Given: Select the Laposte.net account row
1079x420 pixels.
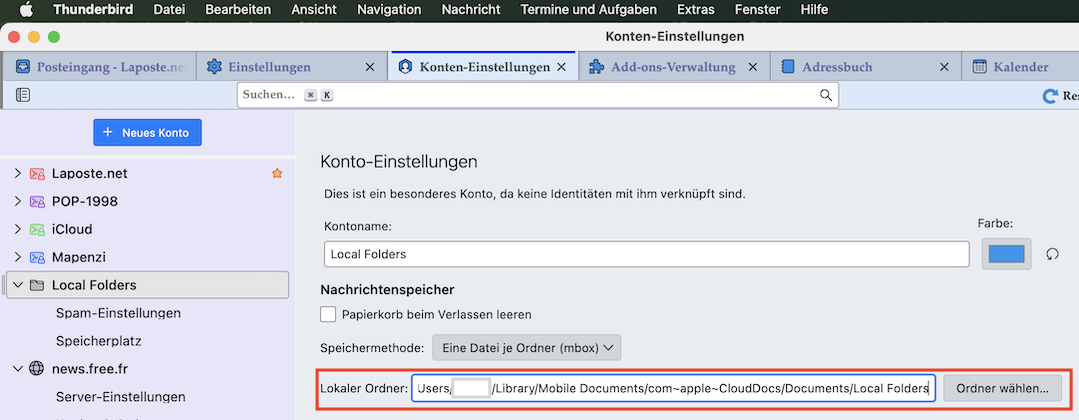Looking at the screenshot, I should [x=147, y=174].
